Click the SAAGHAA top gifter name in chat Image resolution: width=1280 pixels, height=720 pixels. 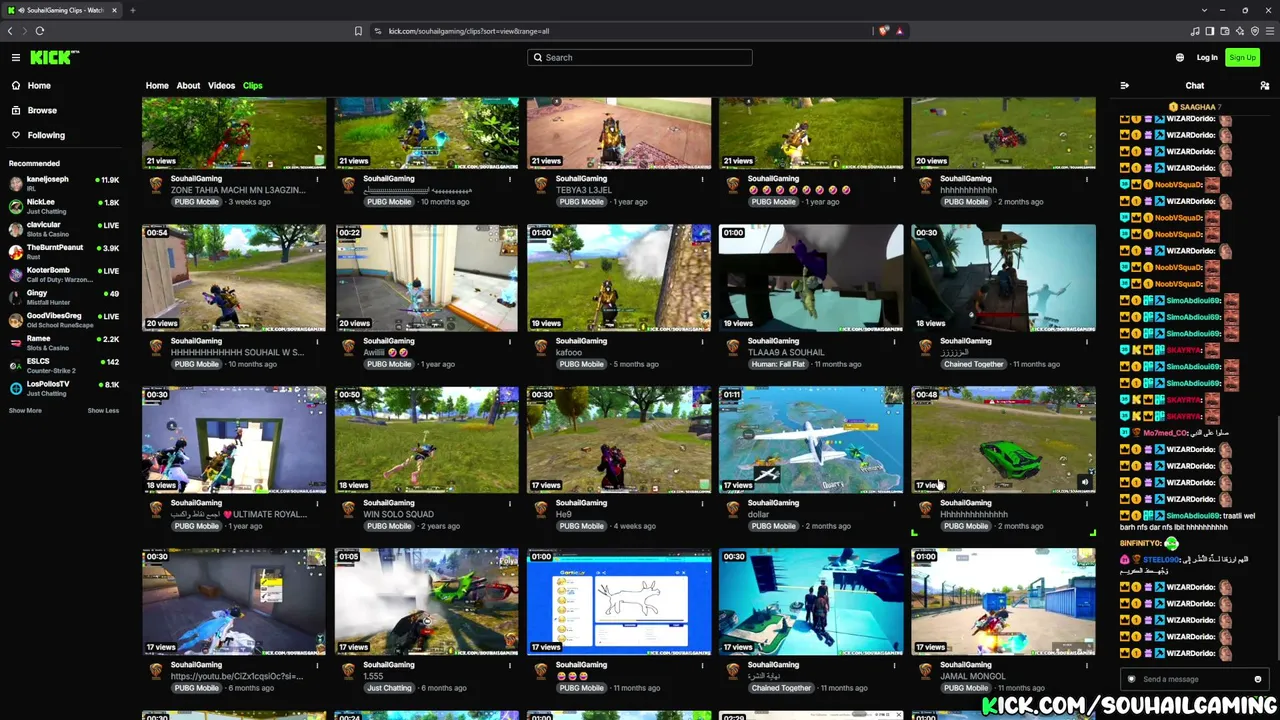coord(1197,107)
